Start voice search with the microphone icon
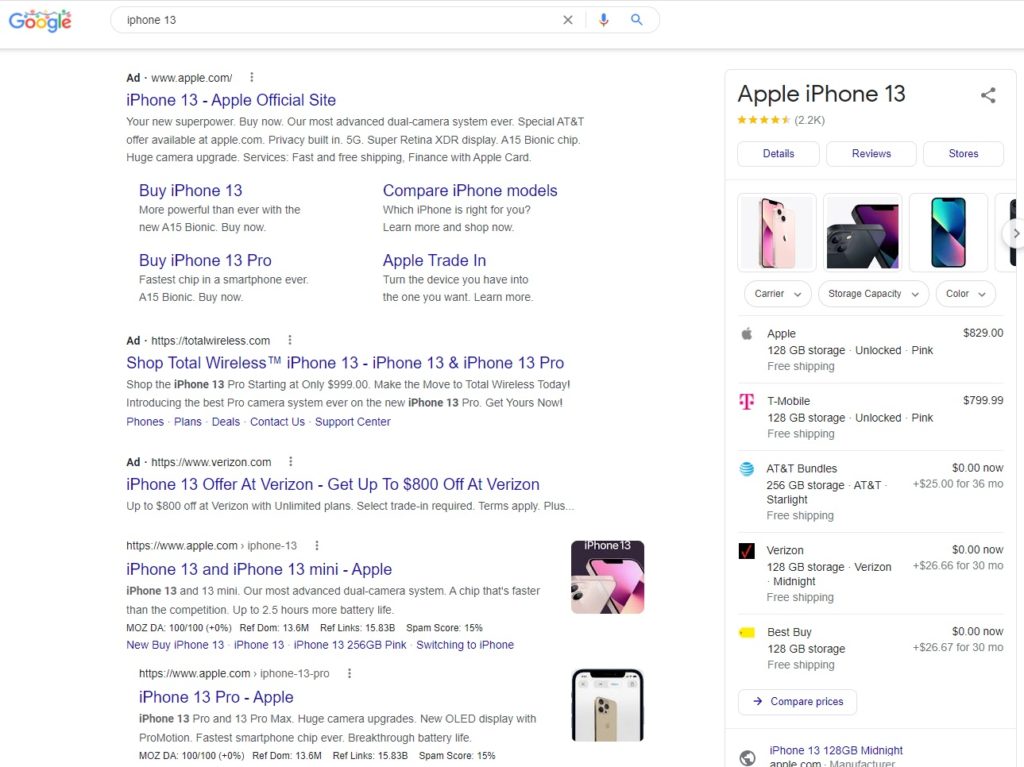Viewport: 1024px width, 767px height. [603, 20]
